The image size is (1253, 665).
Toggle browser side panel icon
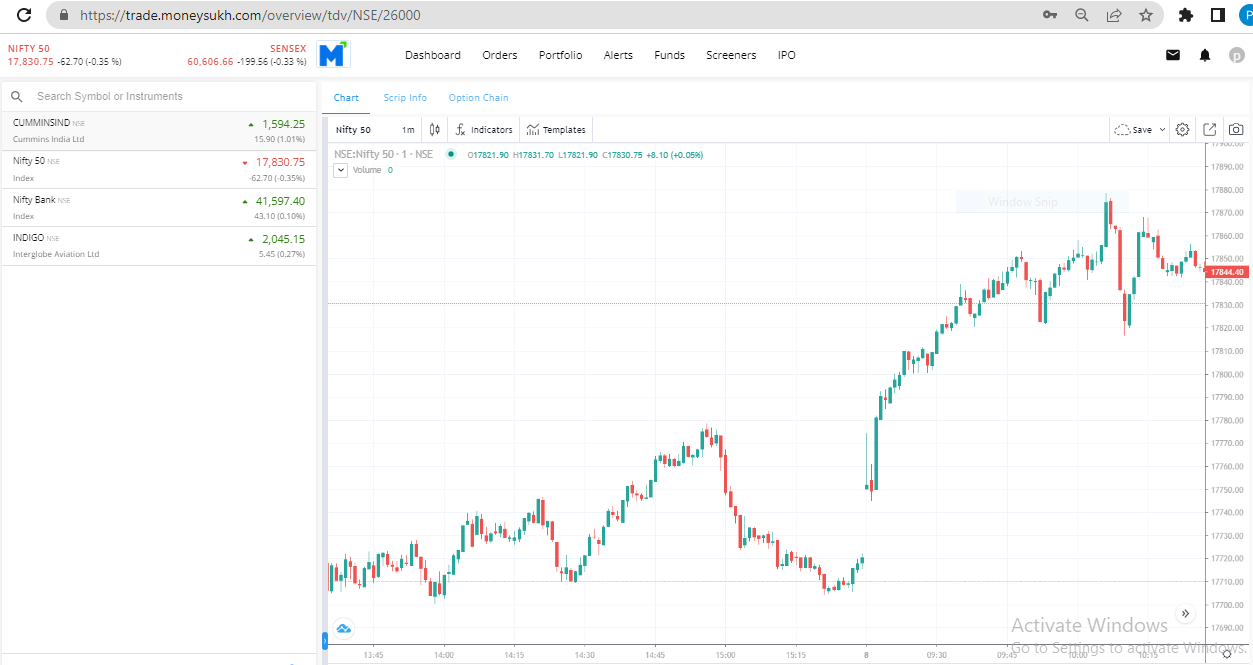point(1218,15)
